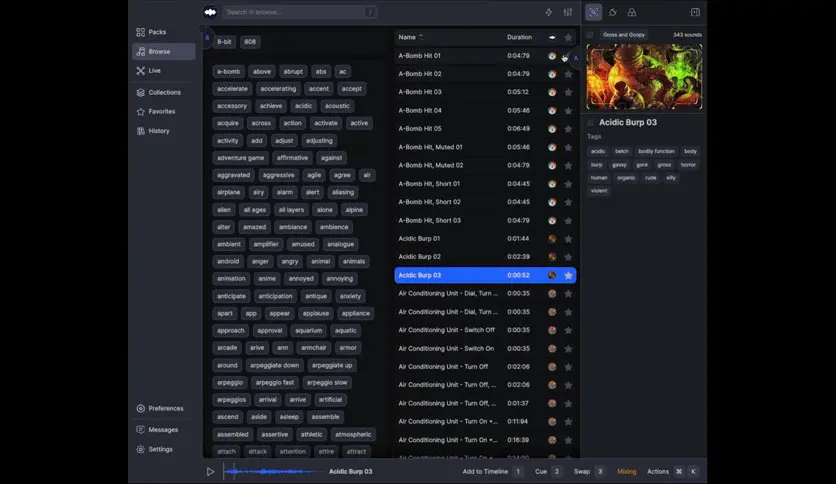
Task: Click the plug icon above the details panel
Action: point(613,12)
